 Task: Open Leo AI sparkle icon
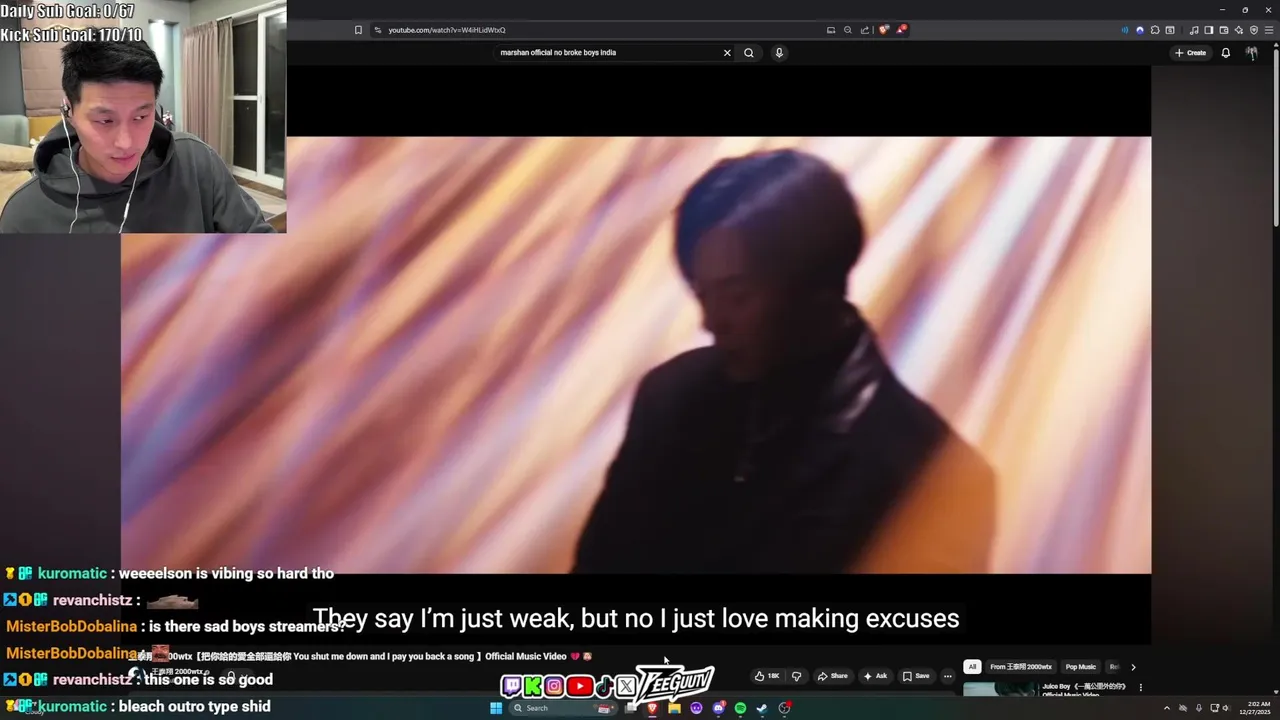point(1239,30)
